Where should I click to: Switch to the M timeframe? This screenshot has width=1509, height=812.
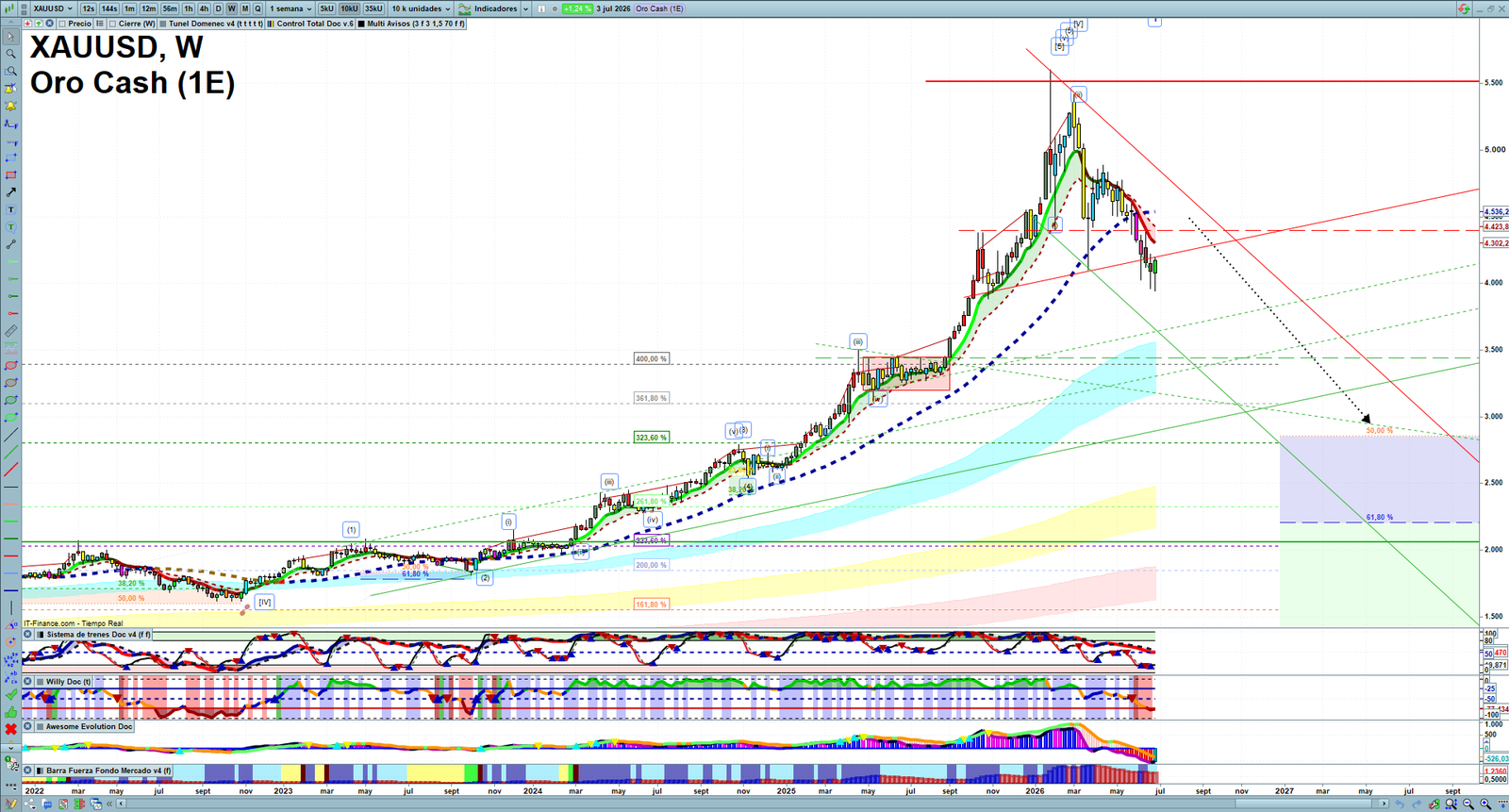[x=245, y=8]
